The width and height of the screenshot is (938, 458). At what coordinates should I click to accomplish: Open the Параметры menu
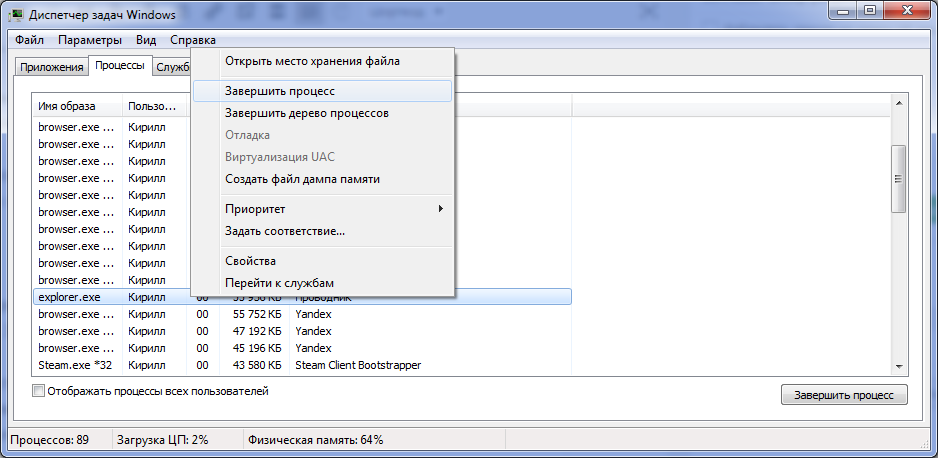click(x=90, y=41)
